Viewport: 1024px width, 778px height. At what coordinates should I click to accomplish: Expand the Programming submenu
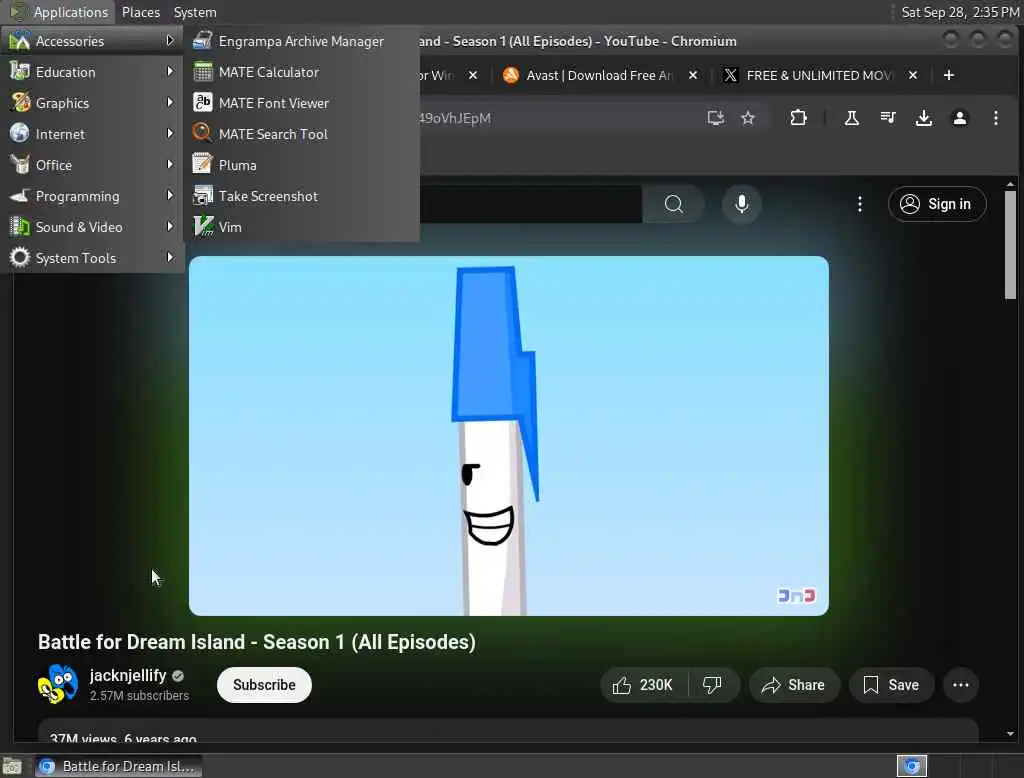92,196
